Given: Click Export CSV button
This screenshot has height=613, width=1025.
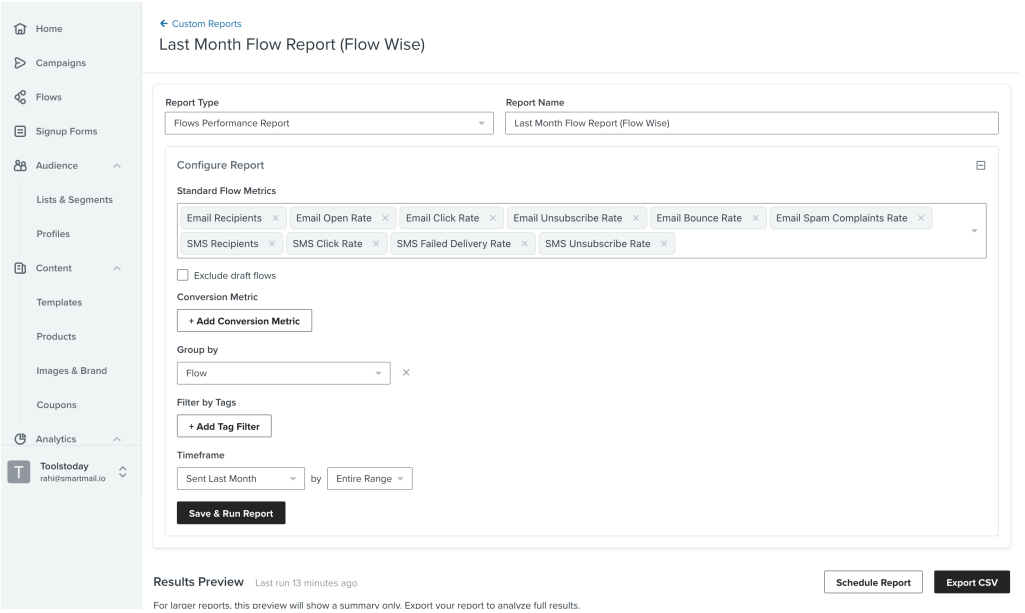Looking at the screenshot, I should tap(972, 582).
